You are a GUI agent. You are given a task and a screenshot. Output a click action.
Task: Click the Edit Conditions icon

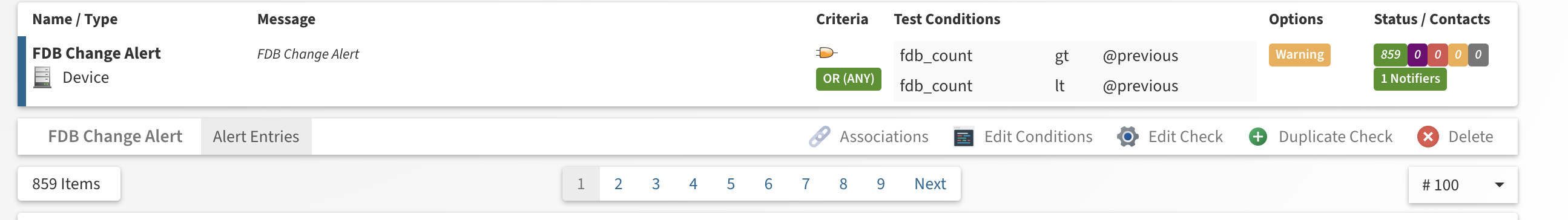[x=964, y=137]
